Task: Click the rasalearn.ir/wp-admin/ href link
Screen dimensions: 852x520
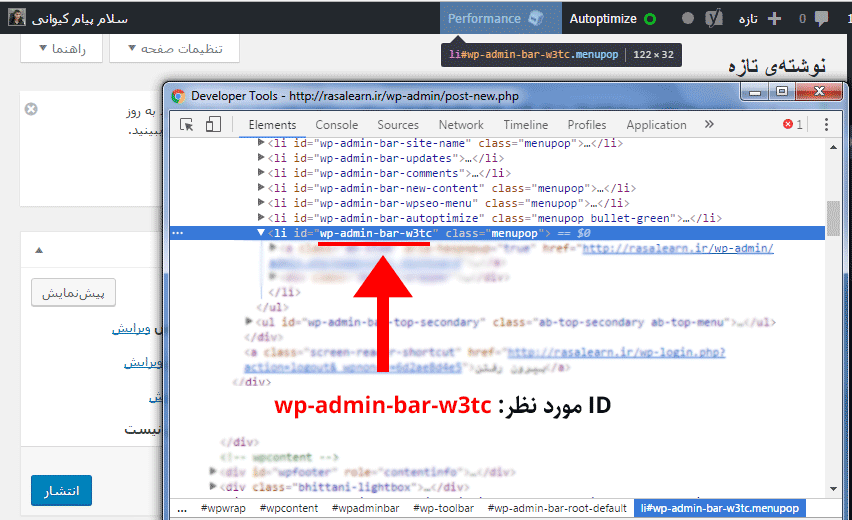Action: tap(678, 248)
